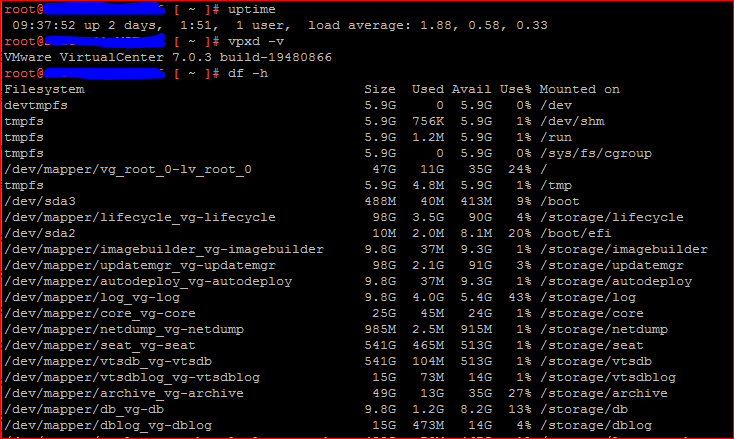Viewport: 734px width, 439px height.
Task: Click the /storage/imagebuilder mount point
Action: tap(623, 249)
